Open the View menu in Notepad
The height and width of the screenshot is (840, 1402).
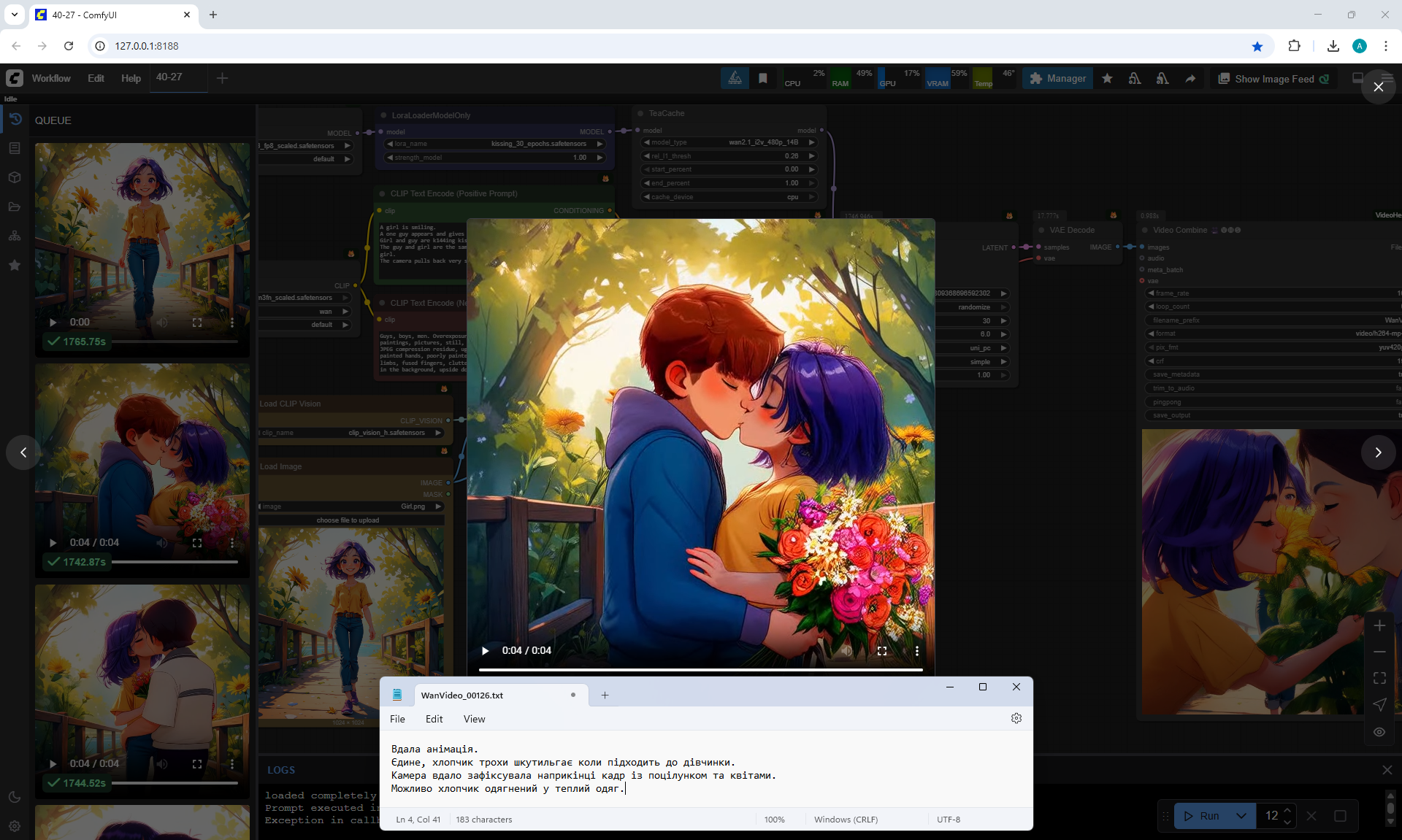pyautogui.click(x=474, y=719)
